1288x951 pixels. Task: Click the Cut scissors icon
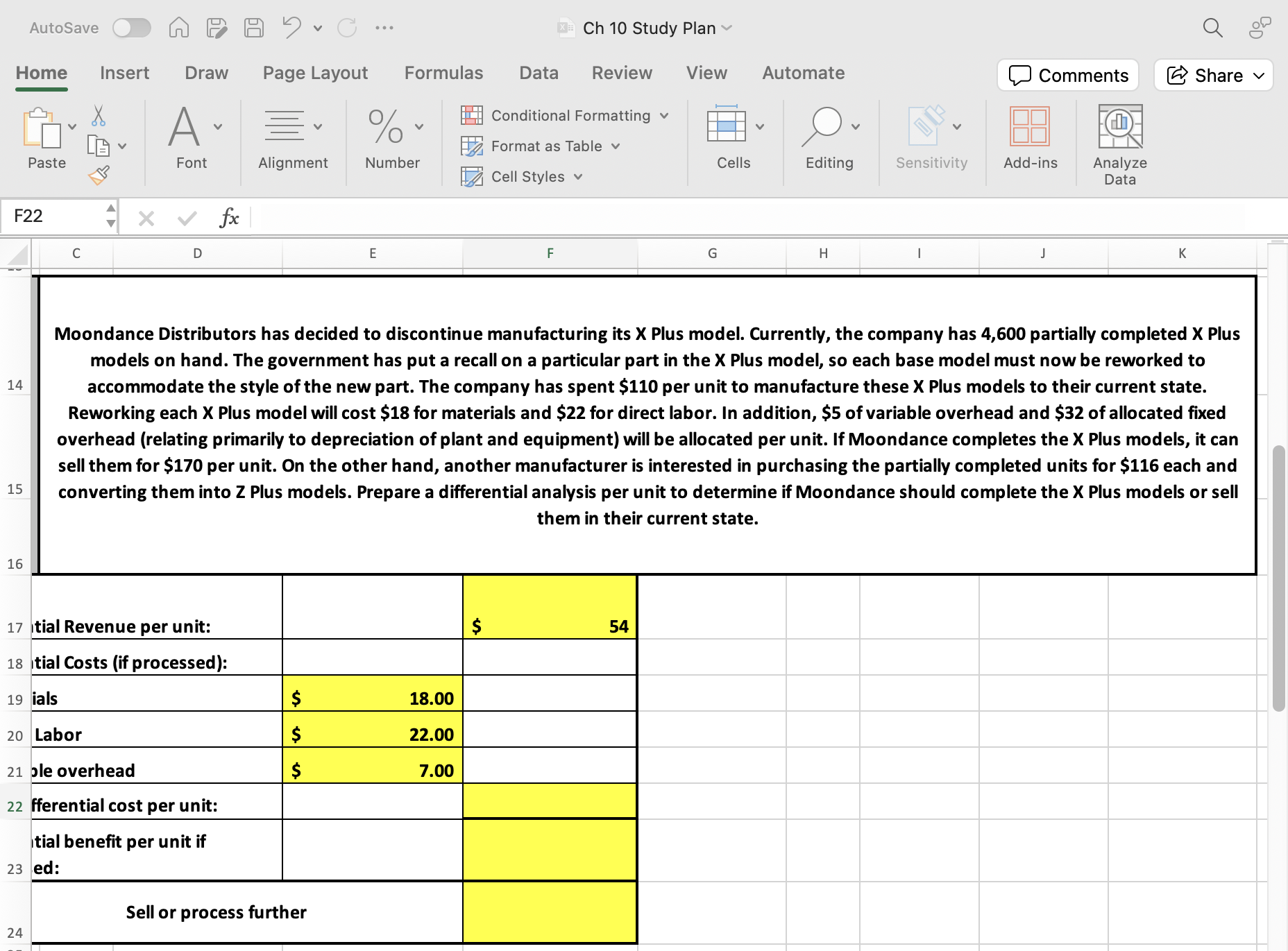tap(99, 115)
